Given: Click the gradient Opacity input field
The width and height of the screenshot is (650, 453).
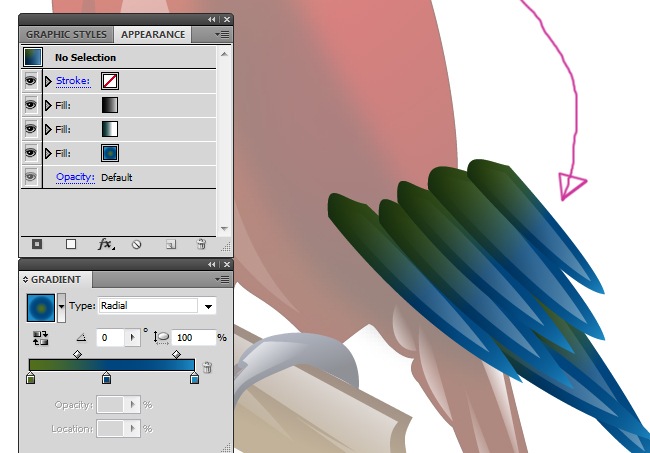Looking at the screenshot, I should 110,404.
